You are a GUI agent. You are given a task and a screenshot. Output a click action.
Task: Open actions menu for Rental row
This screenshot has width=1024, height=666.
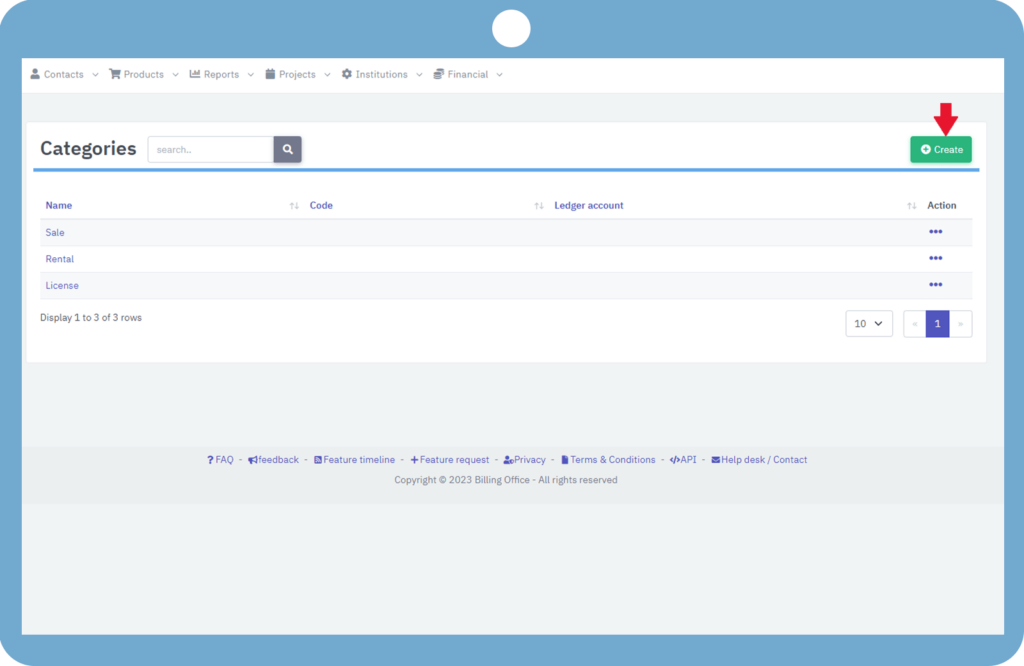click(935, 259)
